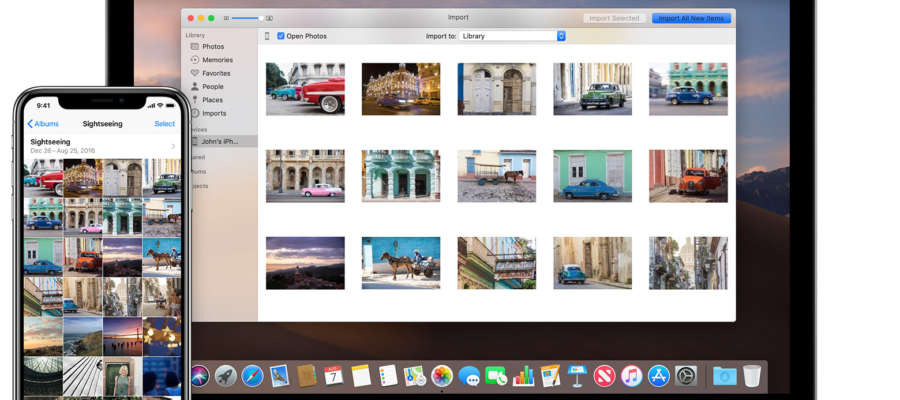The width and height of the screenshot is (900, 400).
Task: Open News icon in Dock
Action: pos(604,376)
